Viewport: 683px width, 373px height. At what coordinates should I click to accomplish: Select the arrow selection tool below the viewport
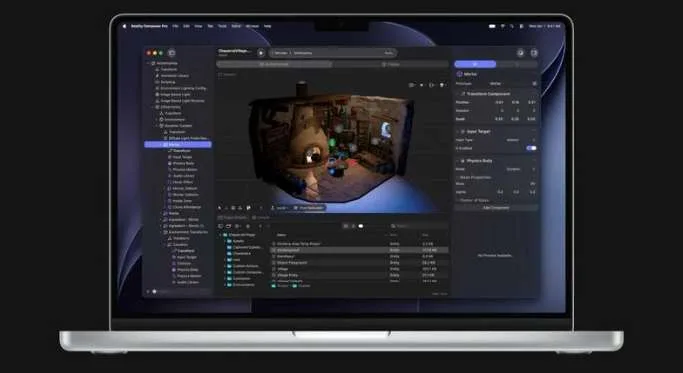click(220, 208)
